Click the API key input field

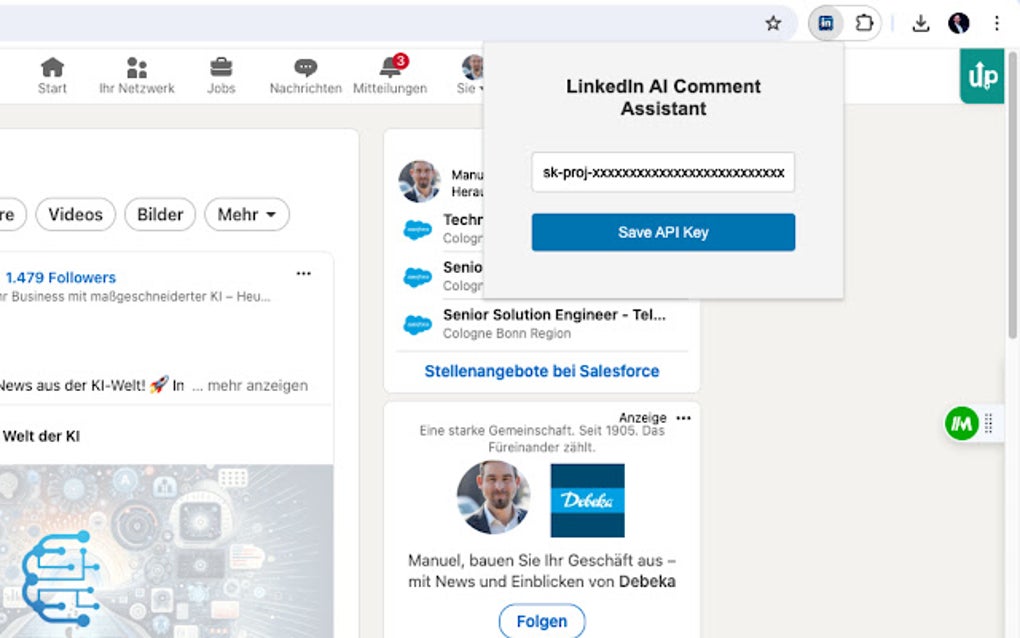tap(662, 173)
